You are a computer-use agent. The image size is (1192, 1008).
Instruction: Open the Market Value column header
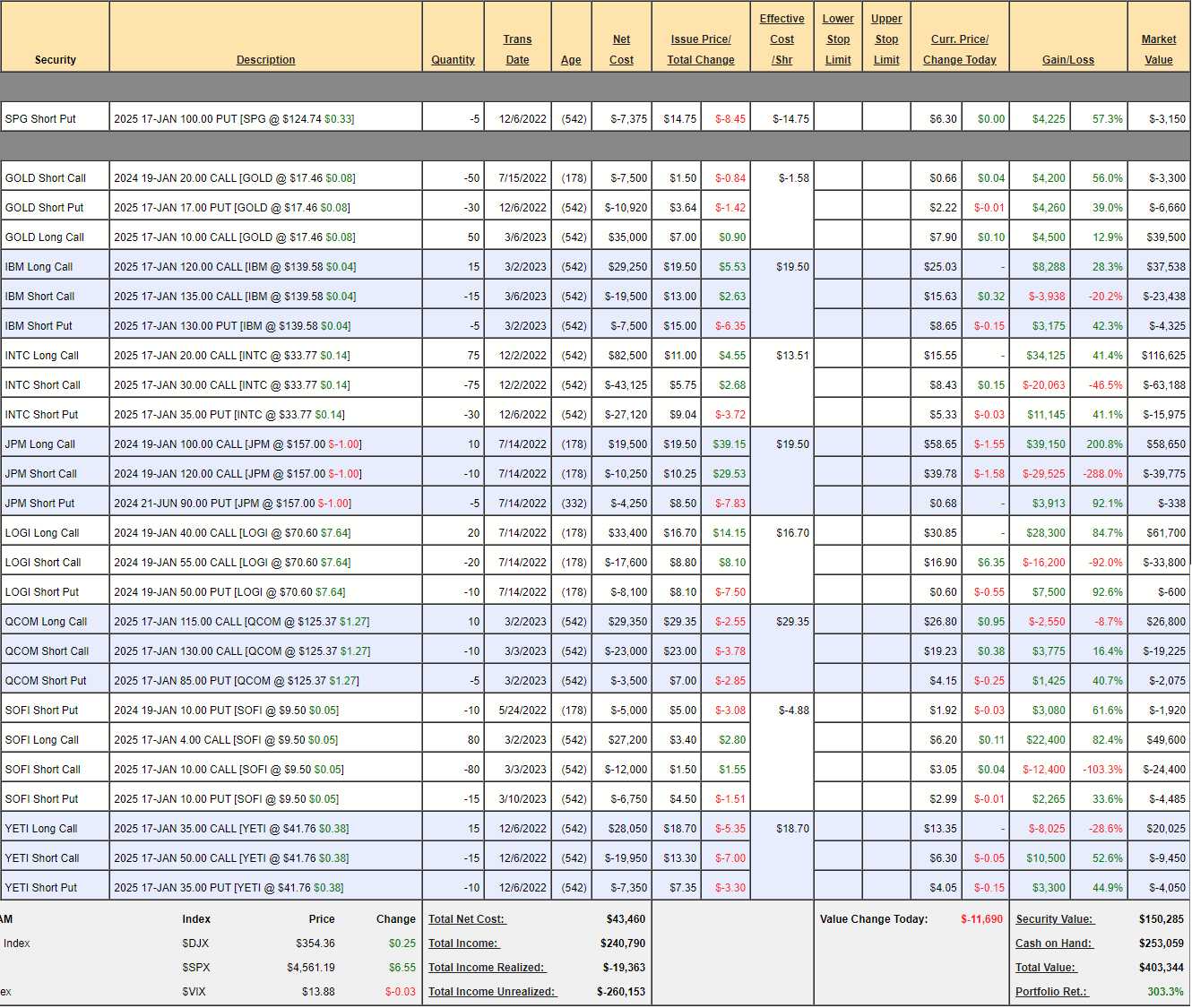[x=1158, y=49]
